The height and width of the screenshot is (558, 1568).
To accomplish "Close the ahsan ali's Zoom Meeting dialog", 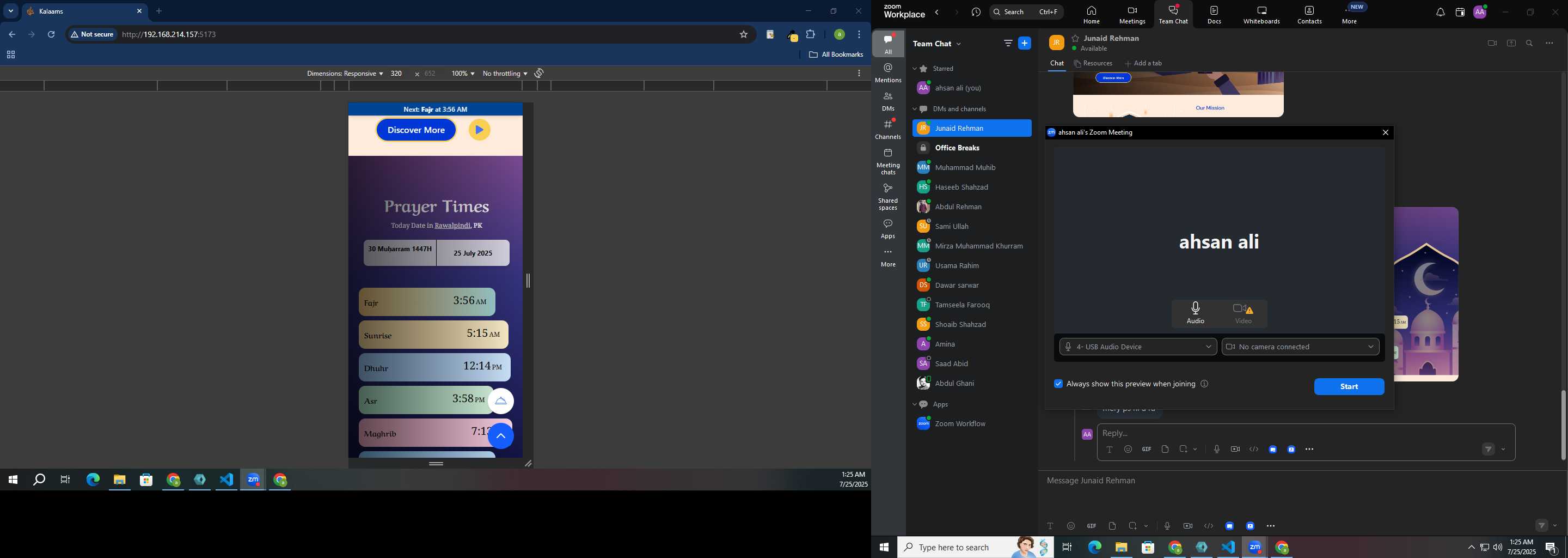I will 1386,133.
